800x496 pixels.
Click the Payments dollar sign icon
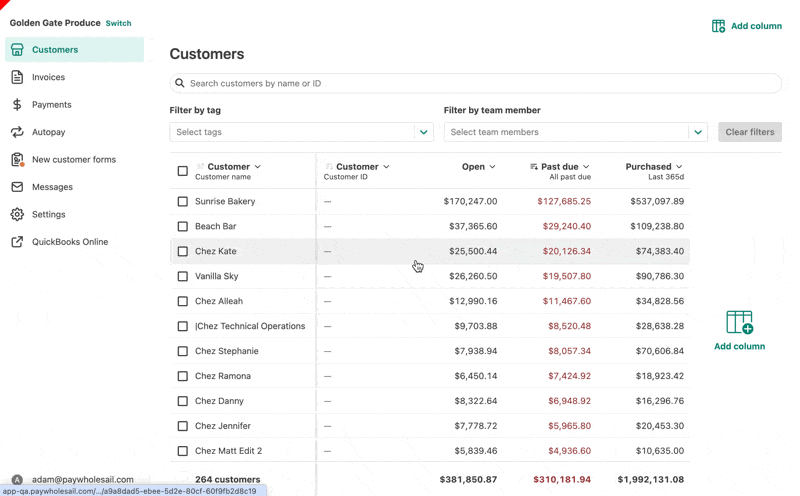pyautogui.click(x=17, y=104)
